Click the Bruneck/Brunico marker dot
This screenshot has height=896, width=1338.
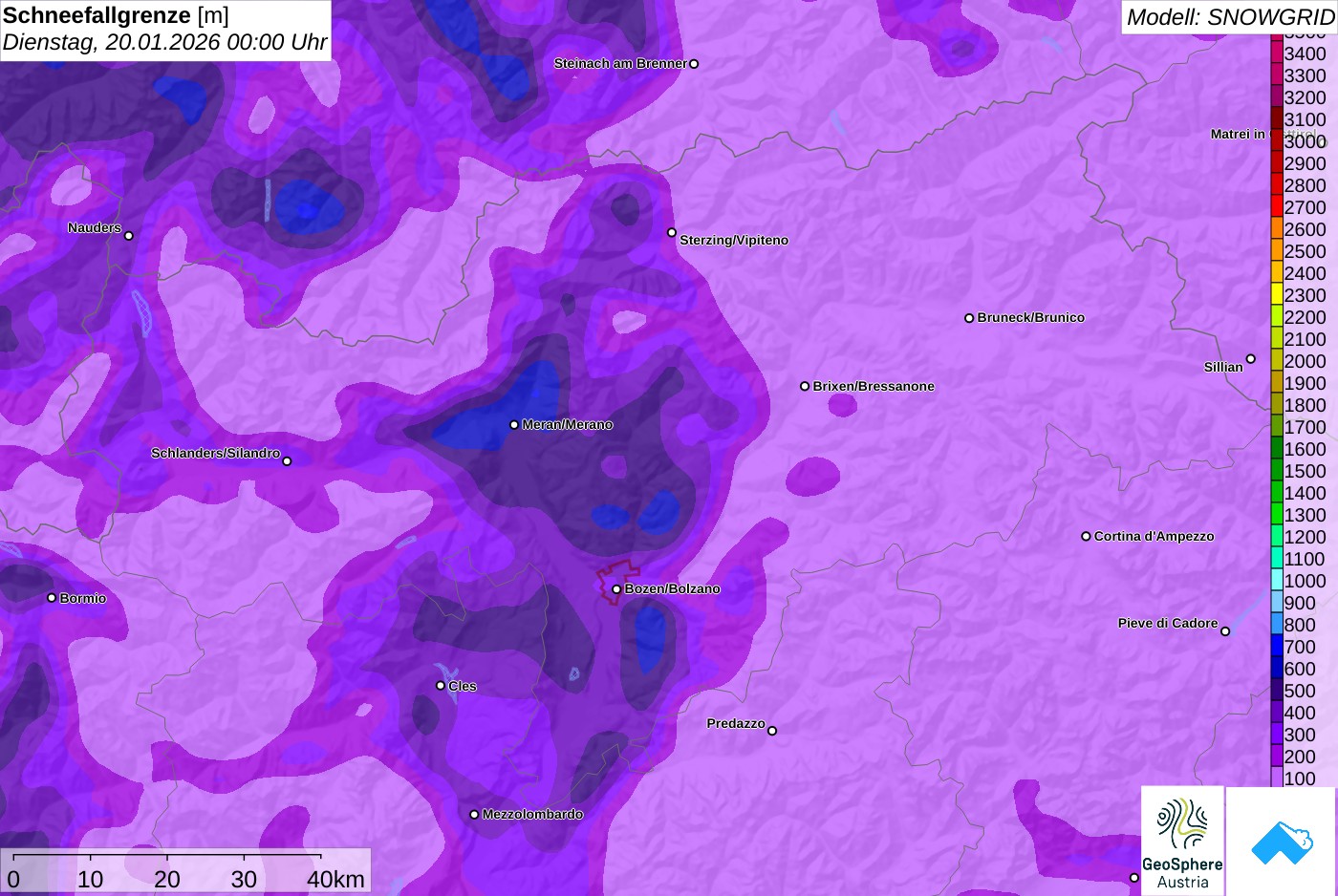click(x=969, y=318)
